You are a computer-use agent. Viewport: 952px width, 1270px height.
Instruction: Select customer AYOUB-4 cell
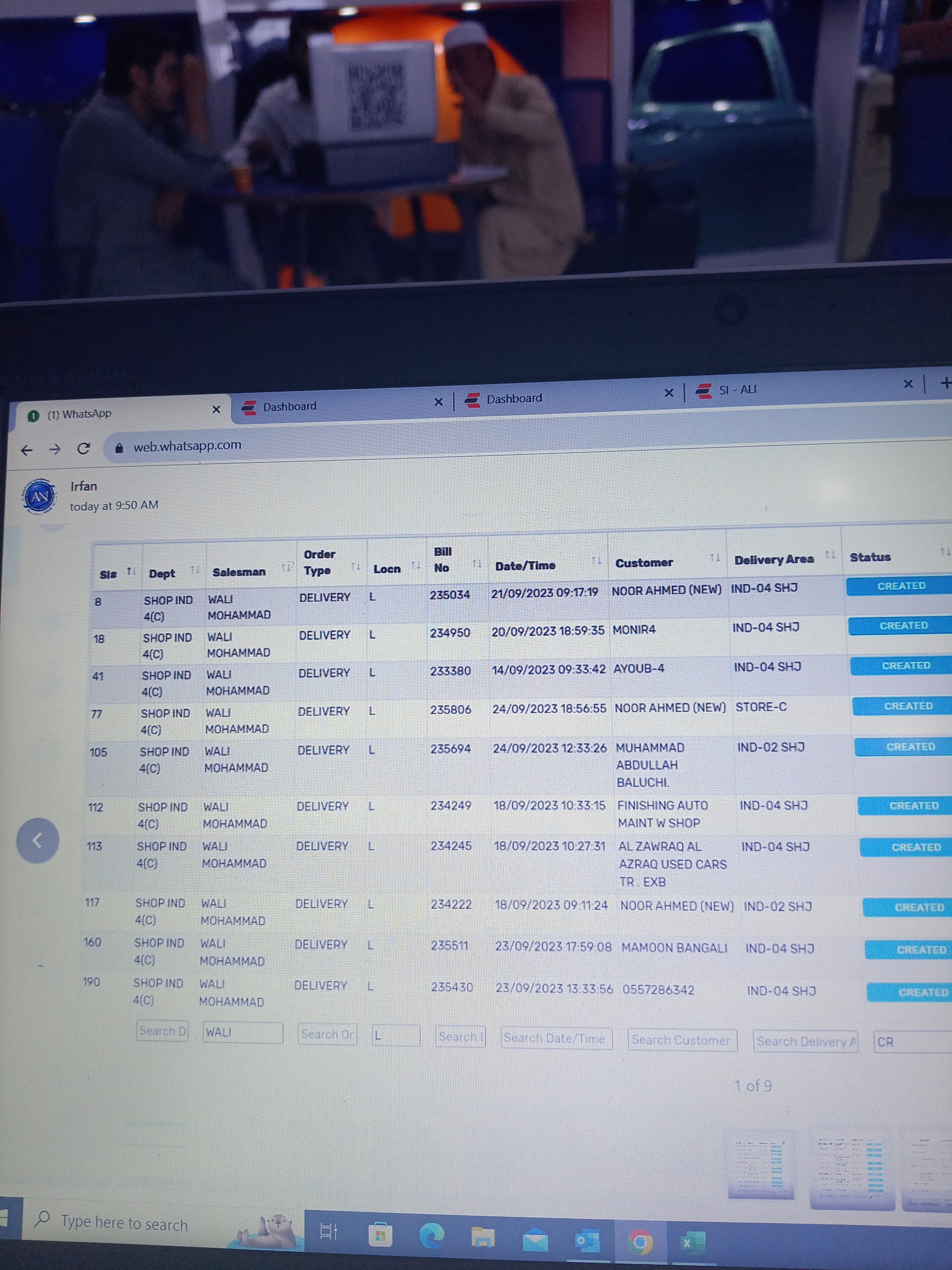[x=639, y=669]
